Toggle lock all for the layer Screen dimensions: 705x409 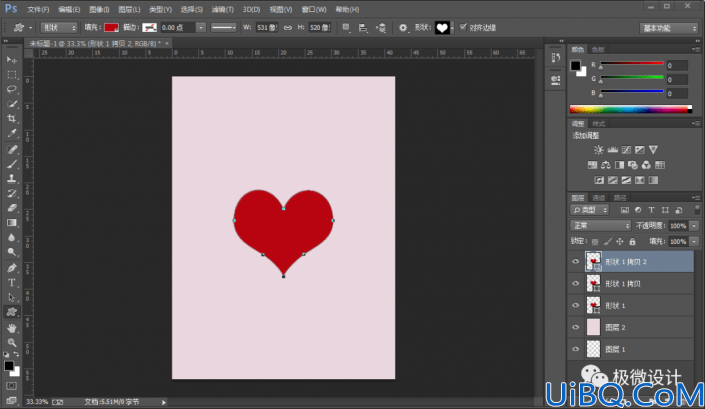click(x=632, y=242)
